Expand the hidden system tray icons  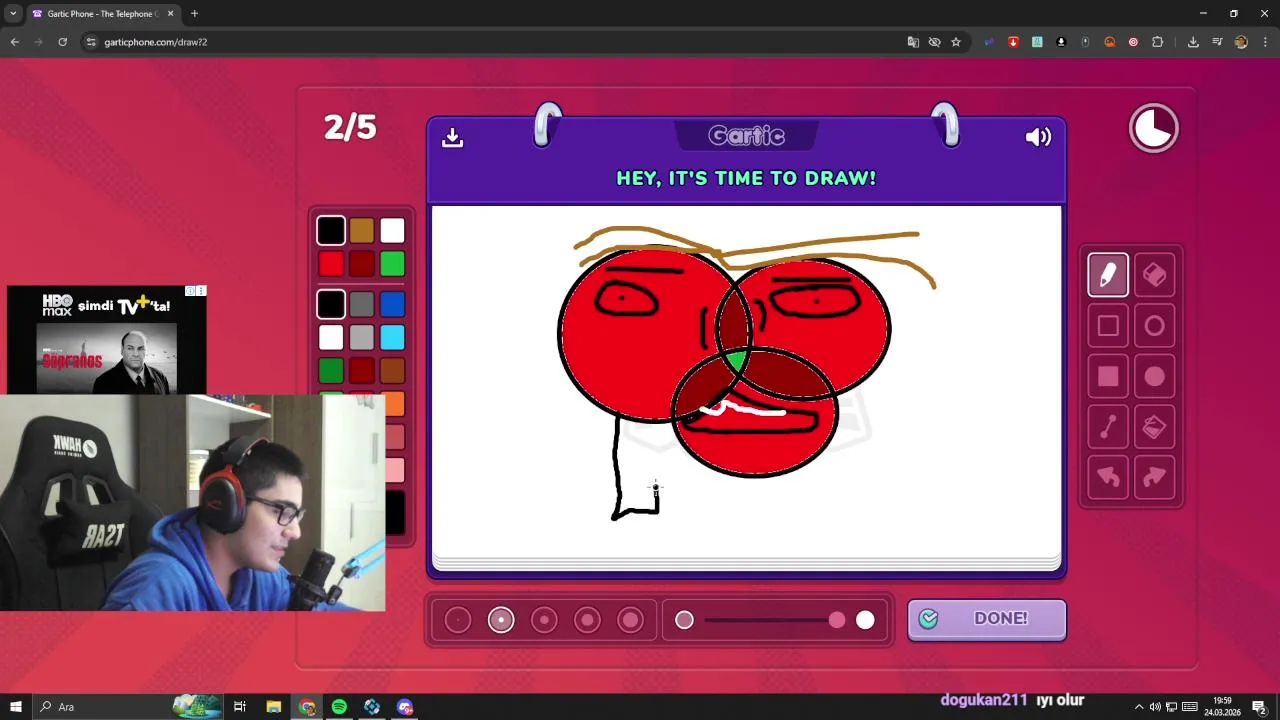click(x=1138, y=707)
